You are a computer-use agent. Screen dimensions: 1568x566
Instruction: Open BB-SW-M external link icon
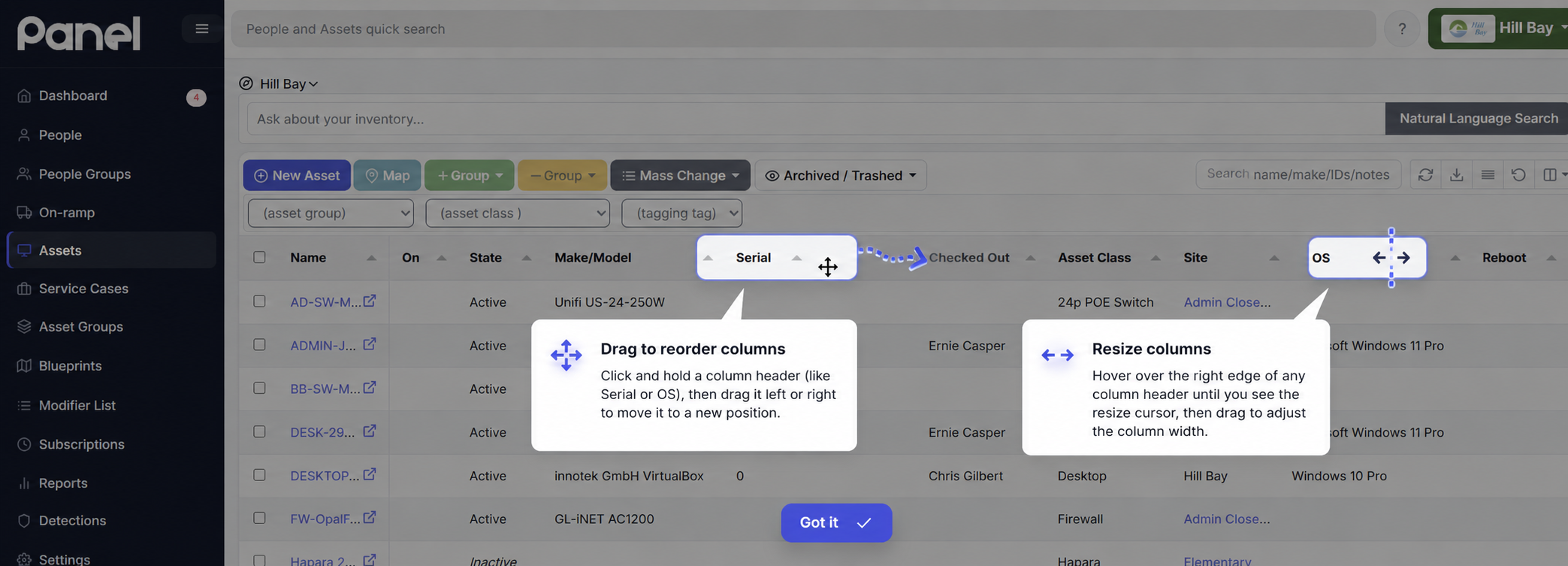[370, 388]
